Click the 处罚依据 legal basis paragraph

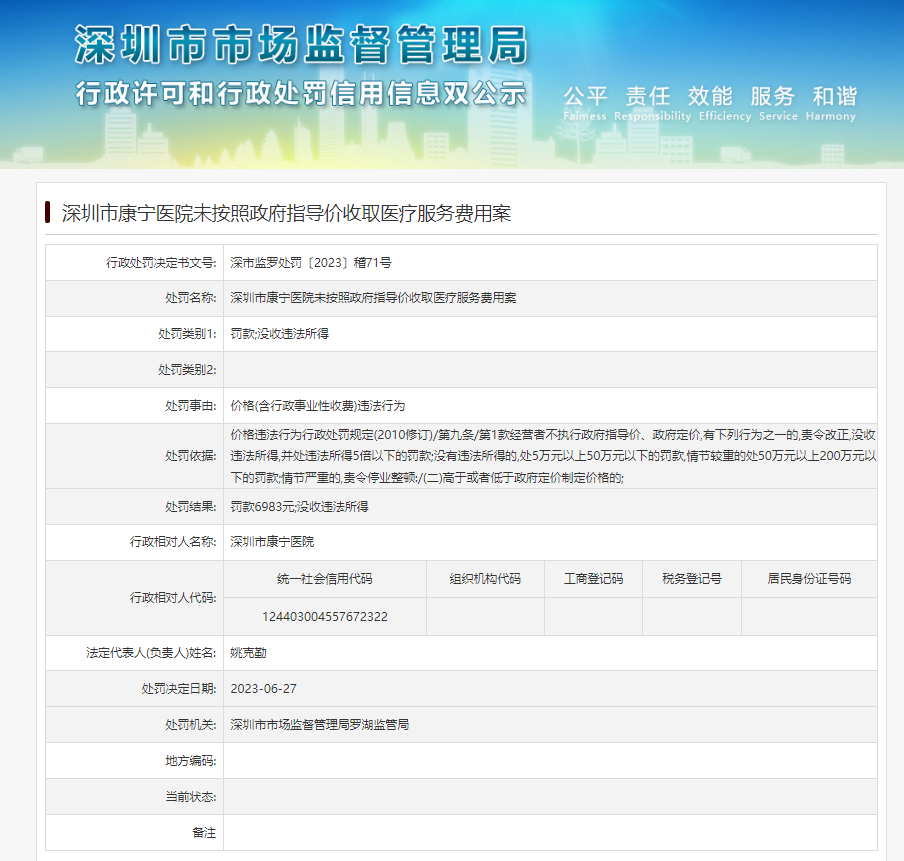(x=553, y=456)
